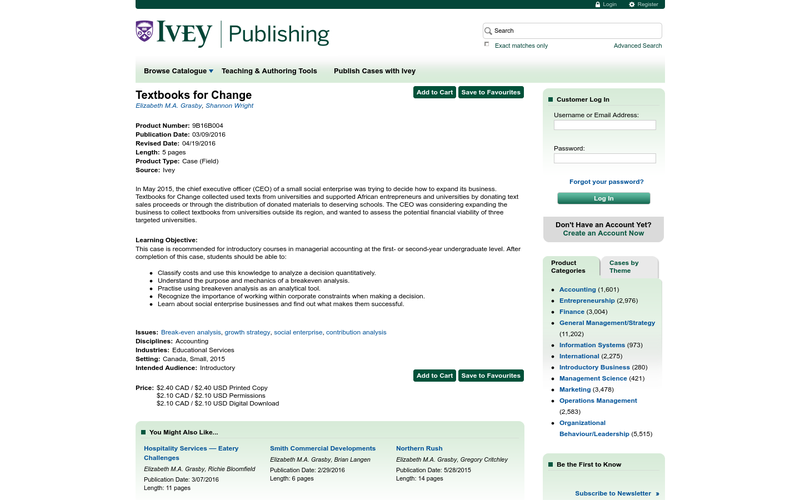Open General Management/Strategy category
This screenshot has width=800, height=500.
(607, 323)
